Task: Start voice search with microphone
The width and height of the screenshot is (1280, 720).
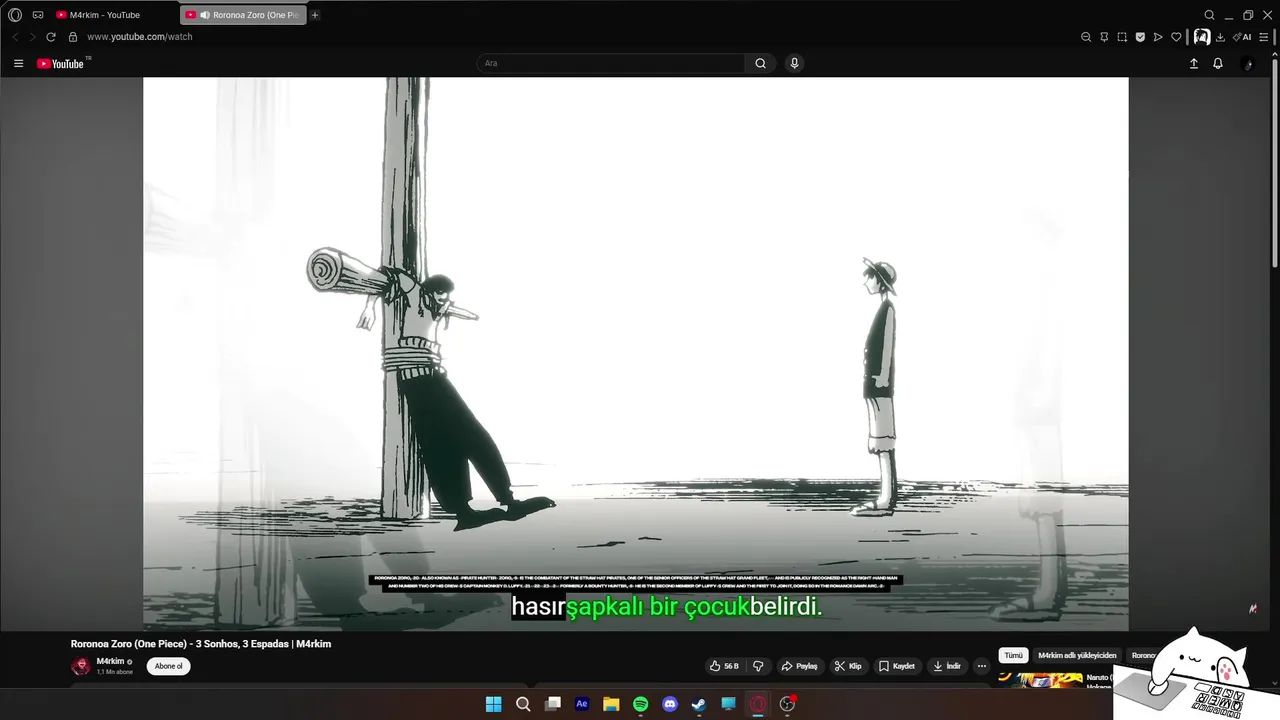Action: pyautogui.click(x=794, y=63)
